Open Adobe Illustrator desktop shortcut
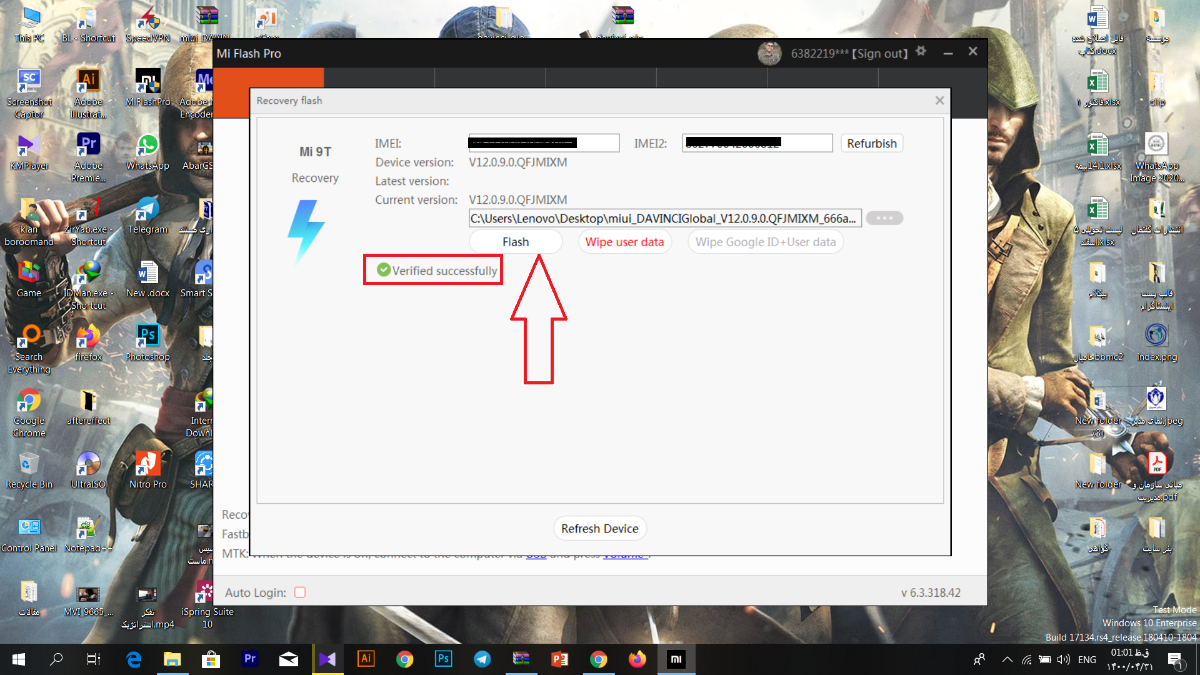Image resolution: width=1200 pixels, height=675 pixels. pos(88,94)
